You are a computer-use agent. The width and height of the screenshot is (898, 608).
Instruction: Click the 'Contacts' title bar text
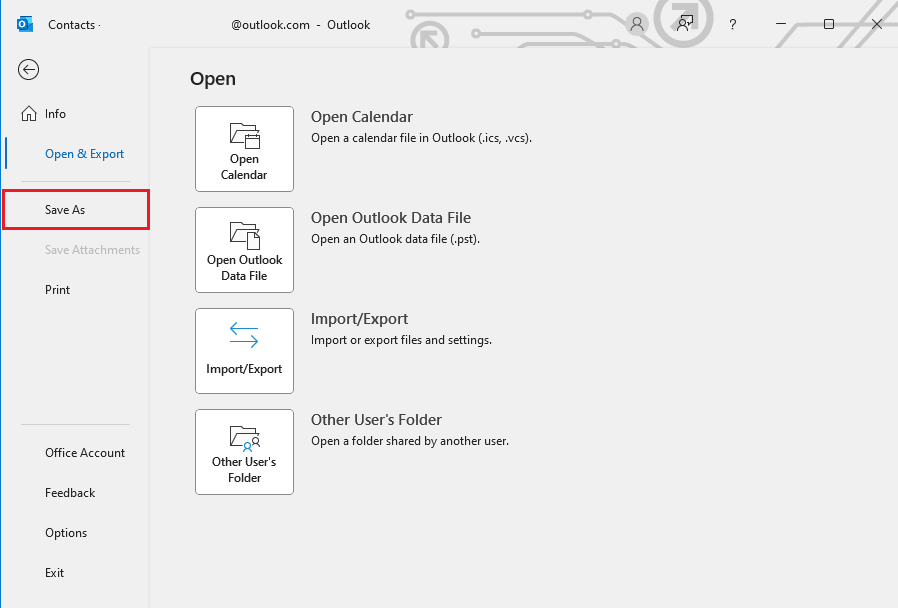point(72,25)
